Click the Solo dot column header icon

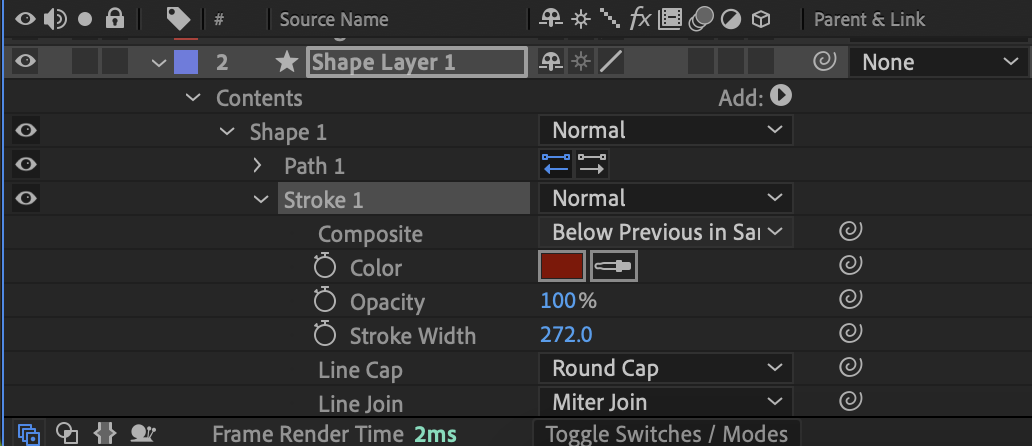click(x=85, y=20)
